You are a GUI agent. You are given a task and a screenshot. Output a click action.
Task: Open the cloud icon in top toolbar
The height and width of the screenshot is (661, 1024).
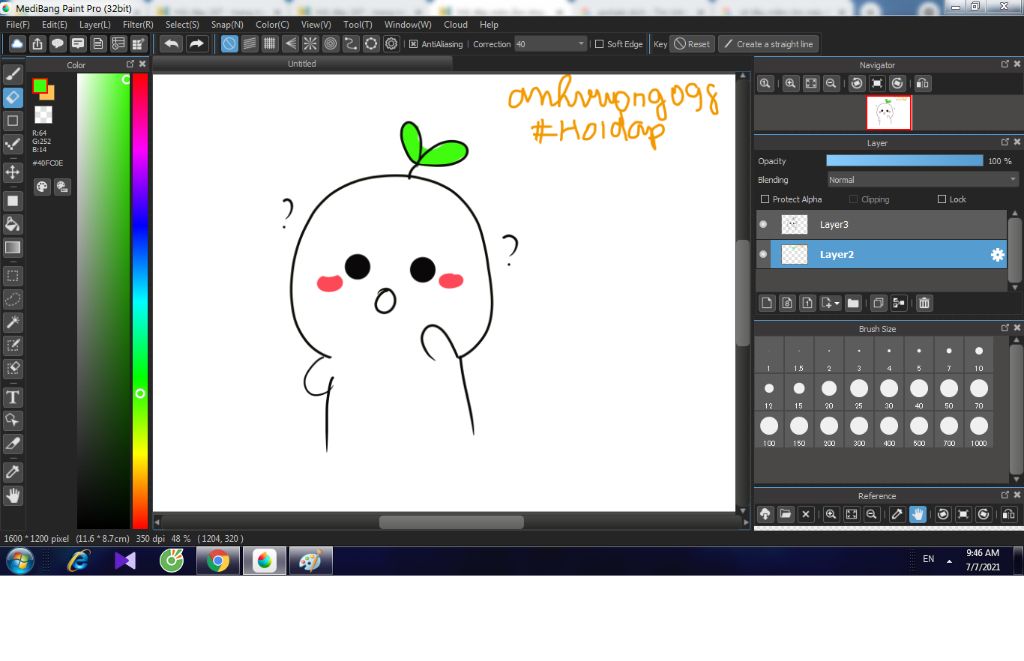(x=17, y=44)
